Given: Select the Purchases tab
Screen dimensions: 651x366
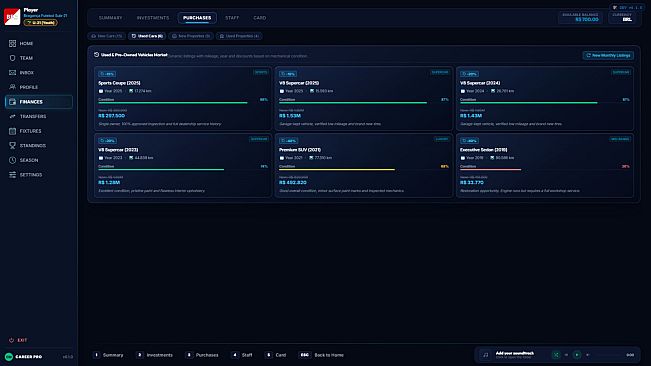Looking at the screenshot, I should (197, 18).
